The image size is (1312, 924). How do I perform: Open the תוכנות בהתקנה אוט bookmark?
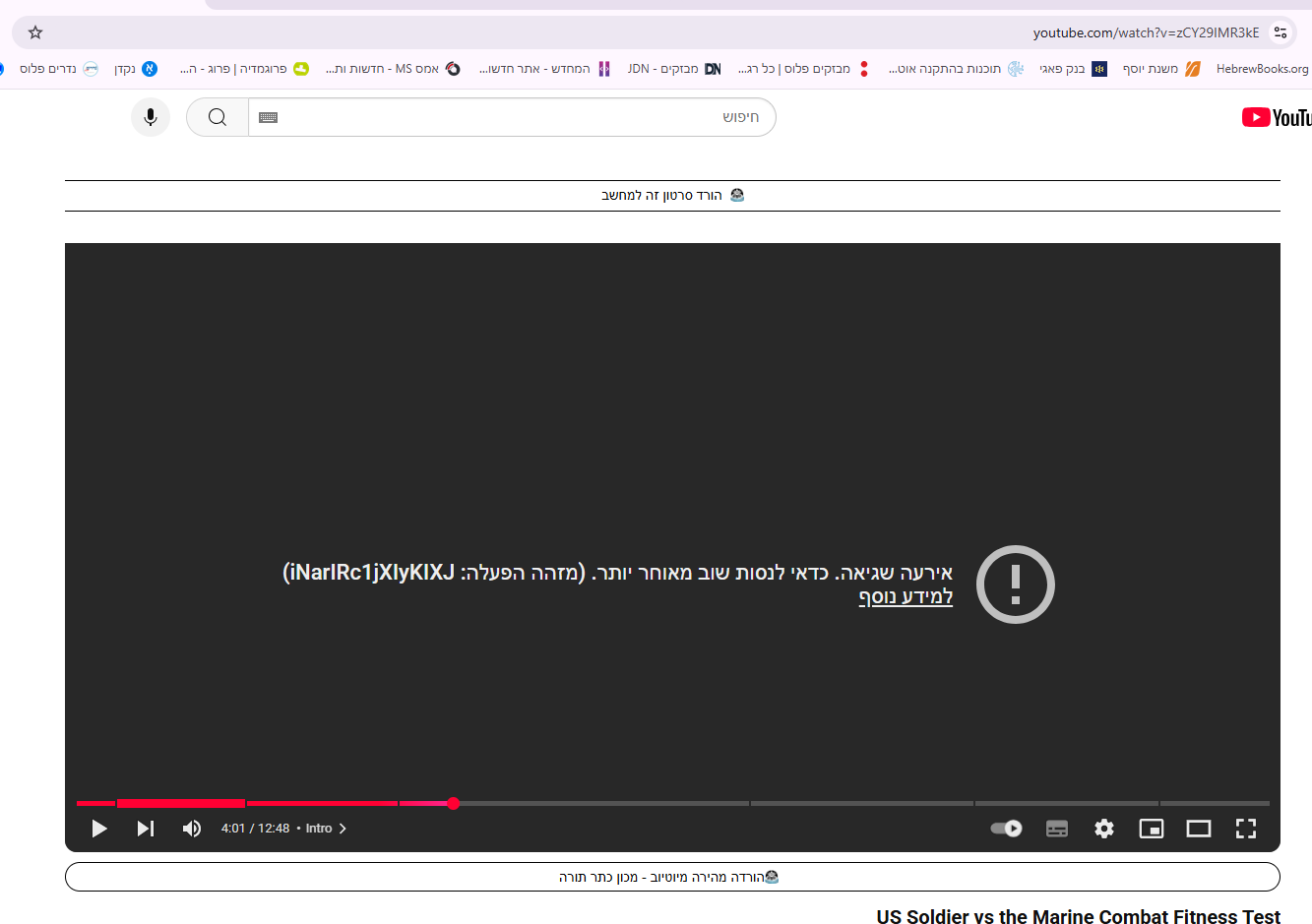pyautogui.click(x=956, y=69)
